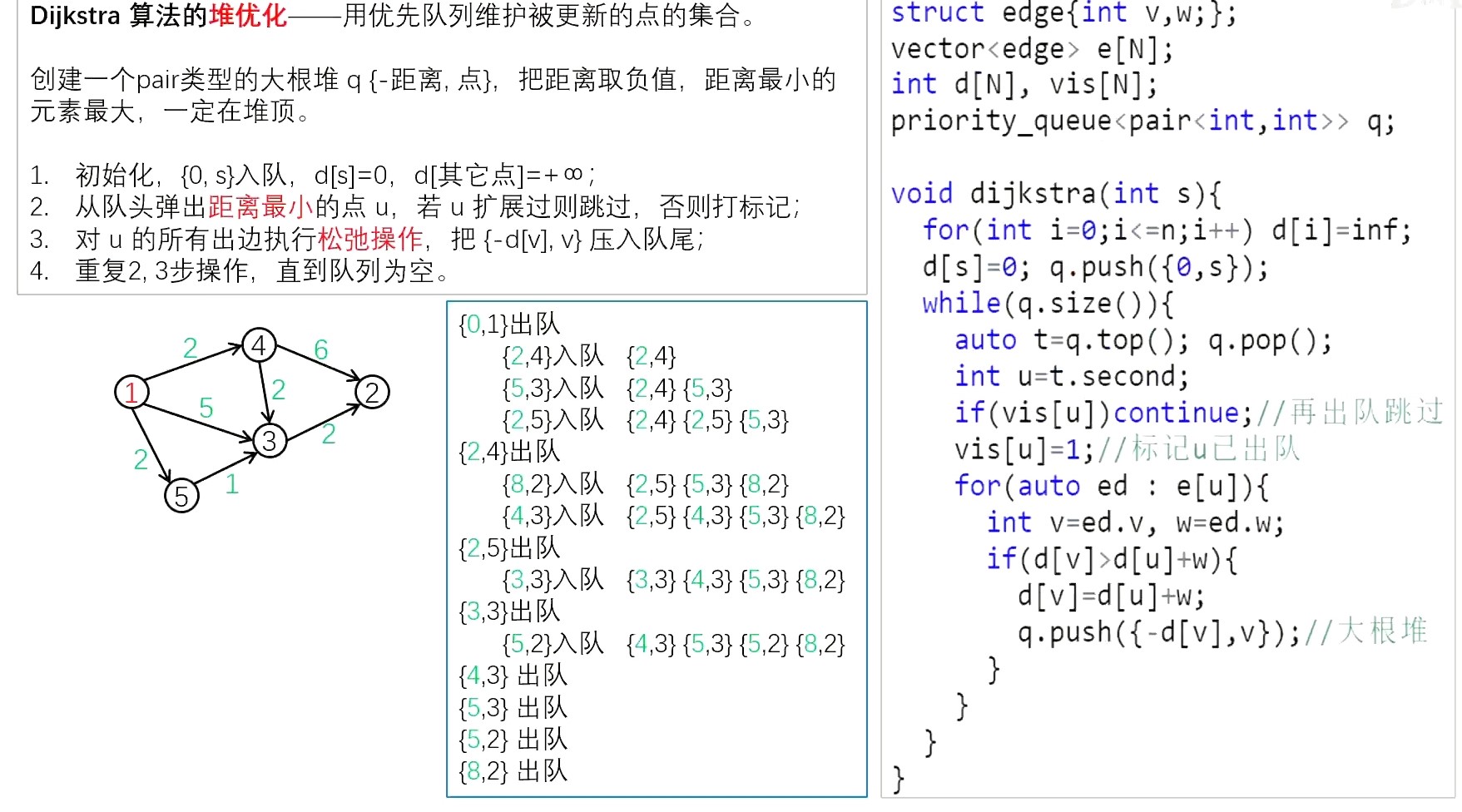The width and height of the screenshot is (1462, 812).
Task: Click code line auto t=q.top(); q.pop();
Action: click(1142, 340)
